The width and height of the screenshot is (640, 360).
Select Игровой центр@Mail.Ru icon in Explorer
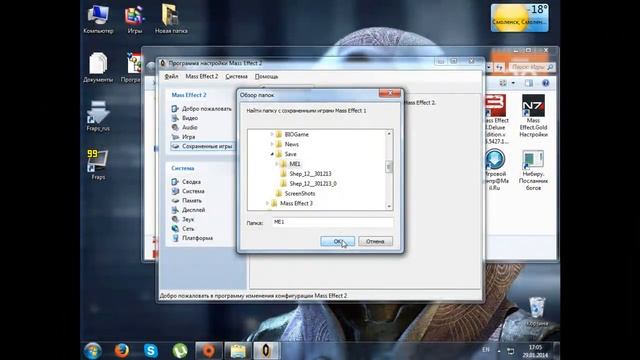coord(496,170)
